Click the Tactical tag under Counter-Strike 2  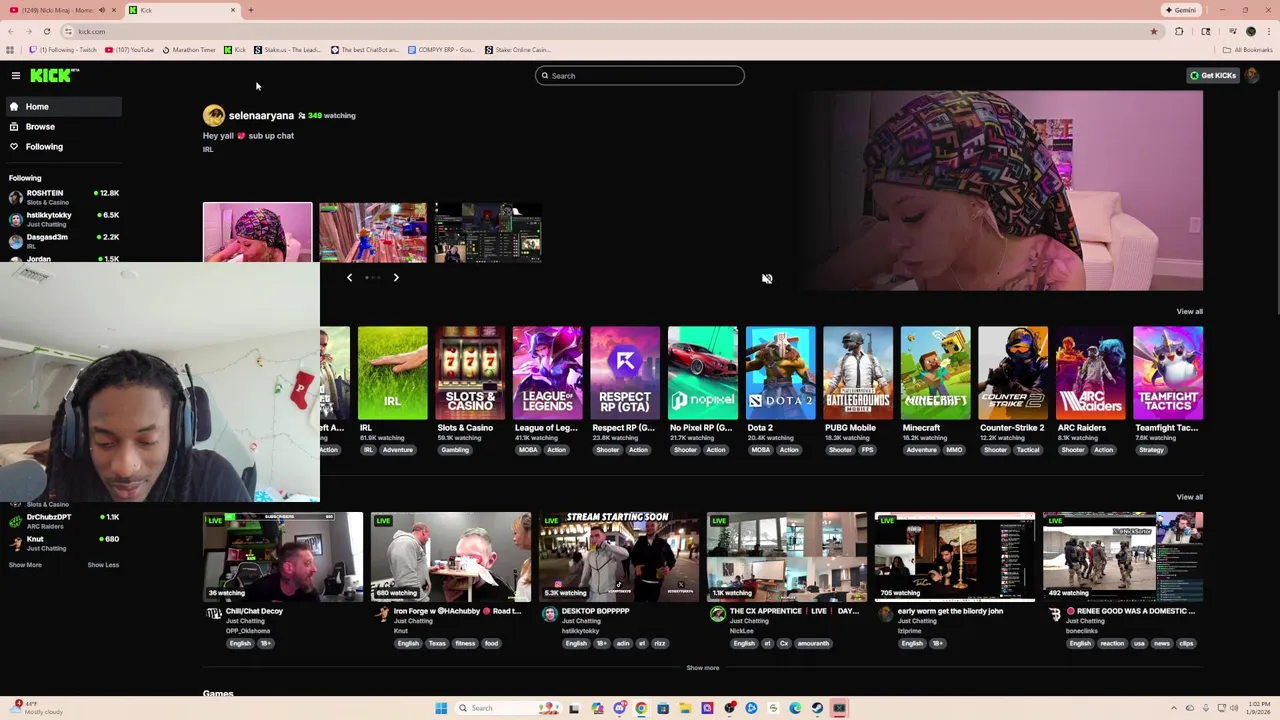1028,450
